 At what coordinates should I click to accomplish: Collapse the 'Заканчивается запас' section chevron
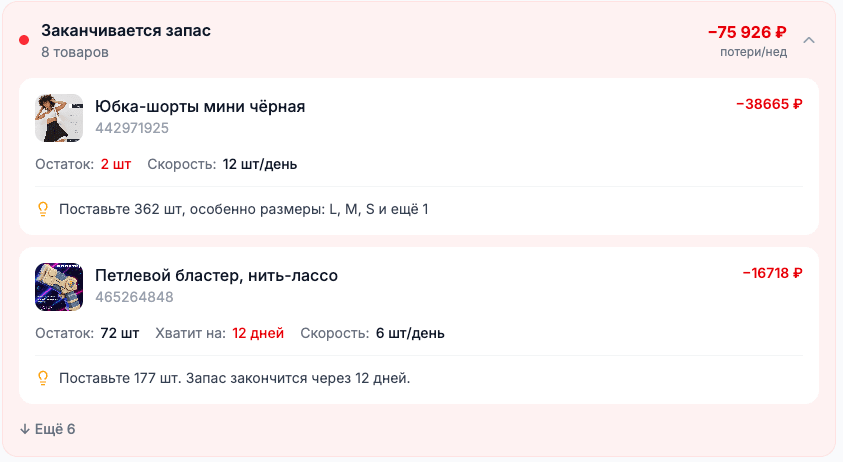[809, 40]
